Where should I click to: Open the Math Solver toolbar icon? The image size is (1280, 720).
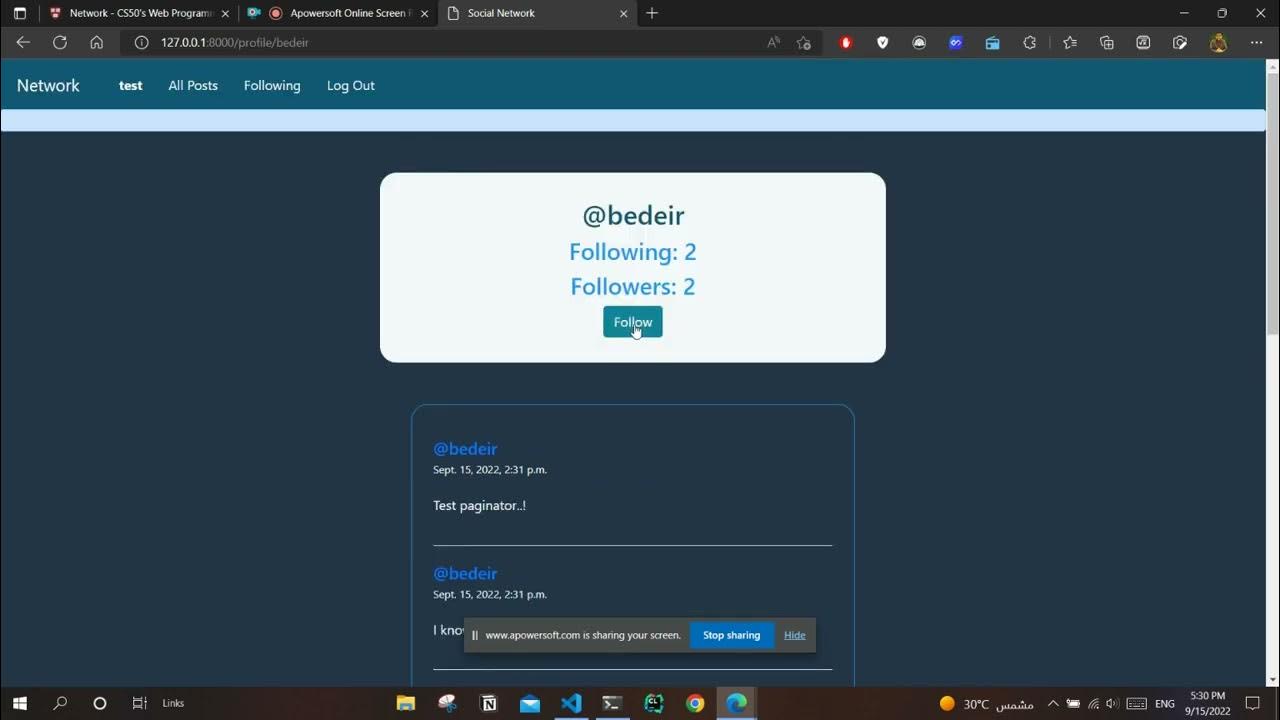coord(1143,43)
